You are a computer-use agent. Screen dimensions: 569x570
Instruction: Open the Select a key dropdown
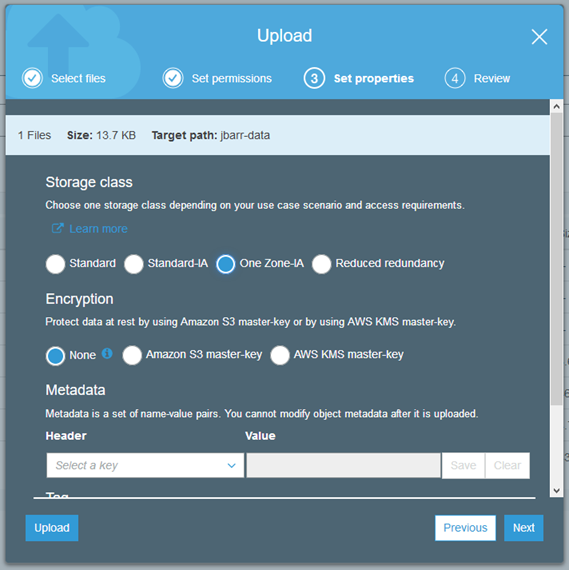coord(145,465)
